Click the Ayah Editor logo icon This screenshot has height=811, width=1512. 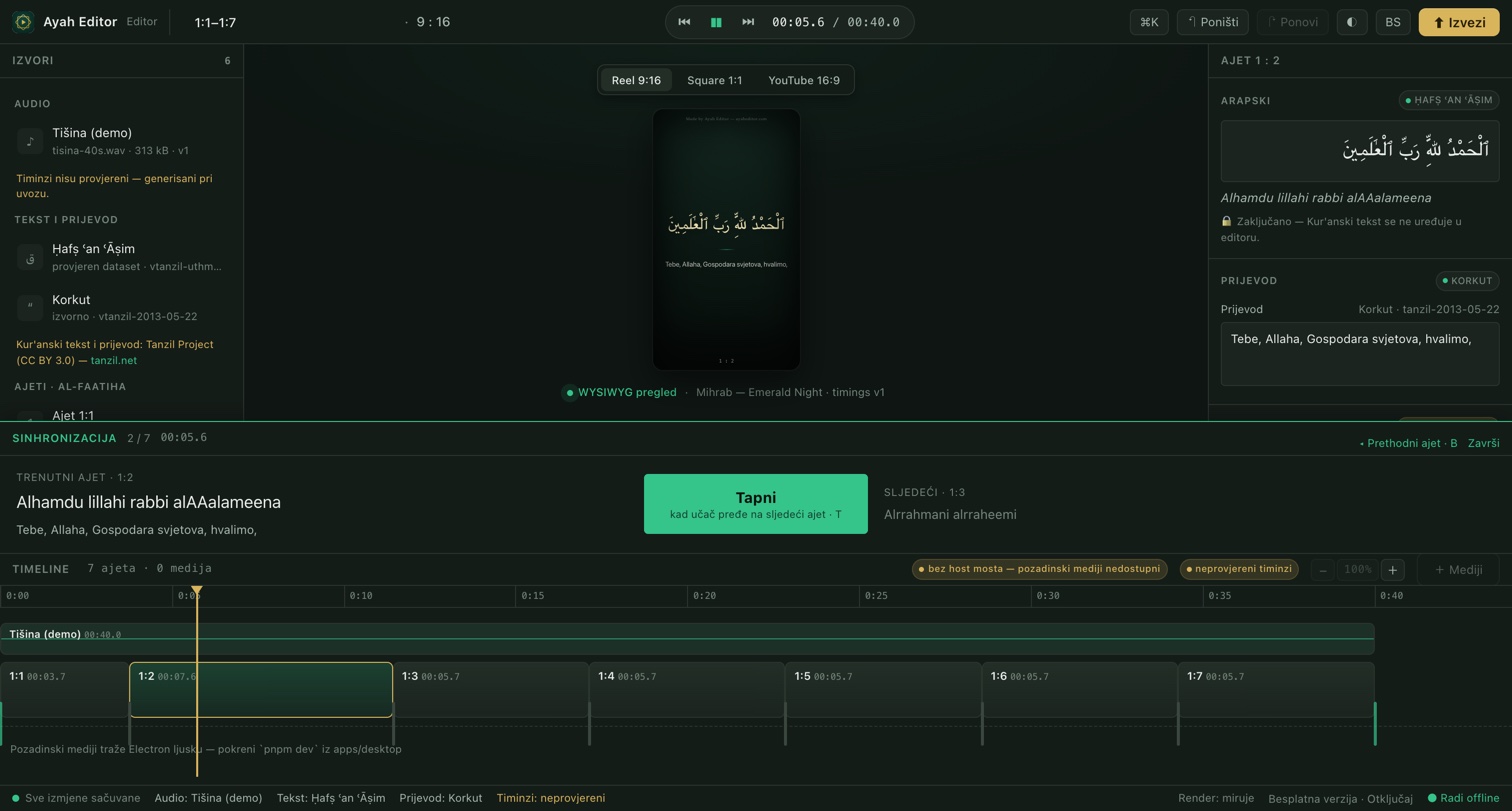[x=22, y=22]
